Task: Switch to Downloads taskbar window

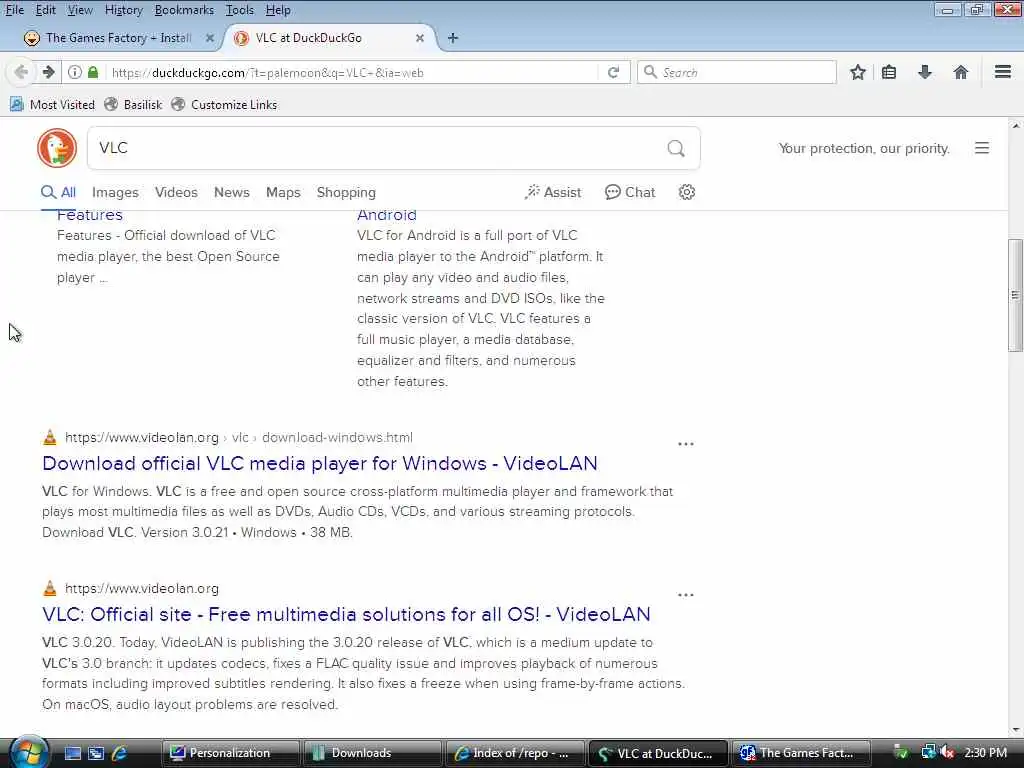Action: (x=373, y=753)
